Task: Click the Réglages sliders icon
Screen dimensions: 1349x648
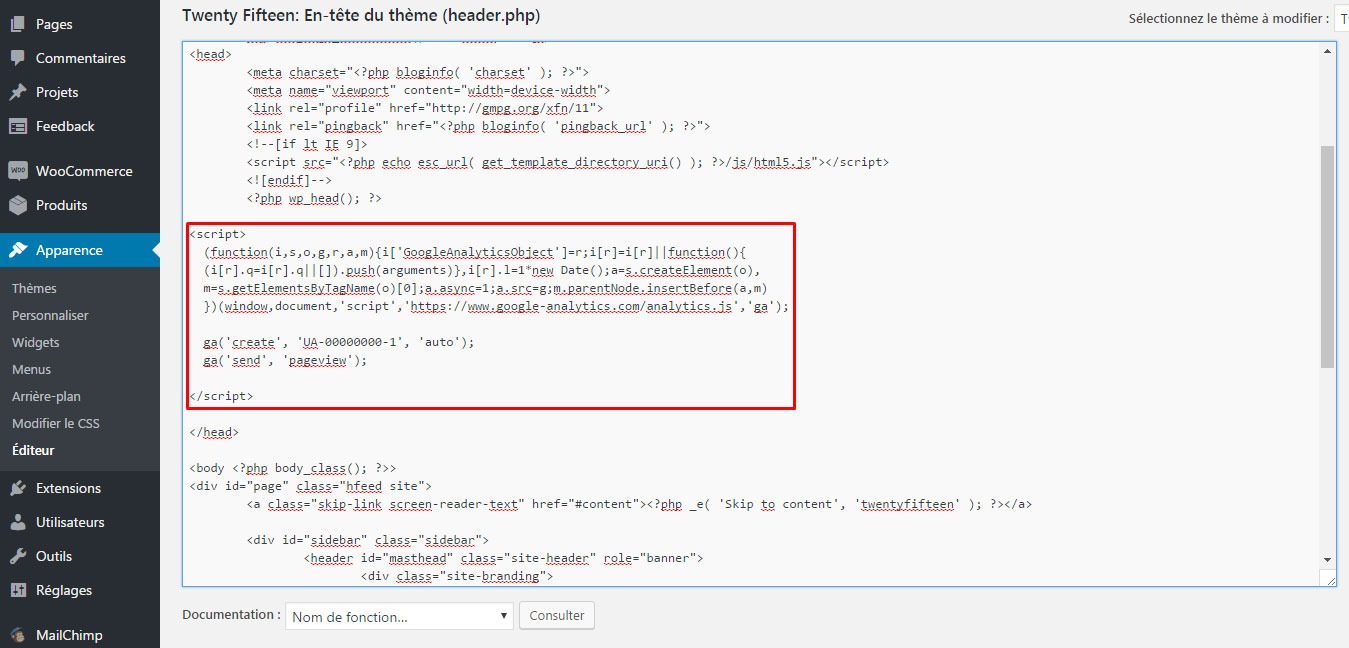Action: [x=18, y=590]
